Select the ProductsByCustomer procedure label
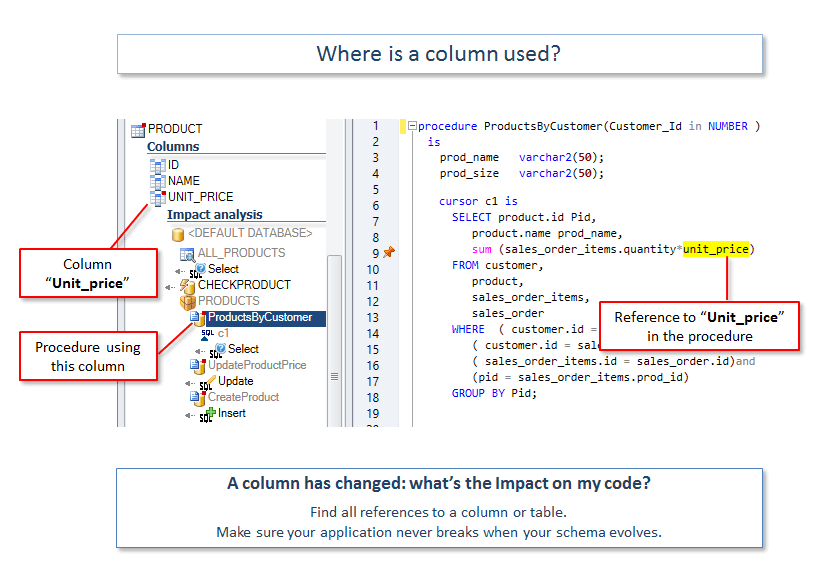Viewport: 830px width, 580px height. (x=260, y=317)
